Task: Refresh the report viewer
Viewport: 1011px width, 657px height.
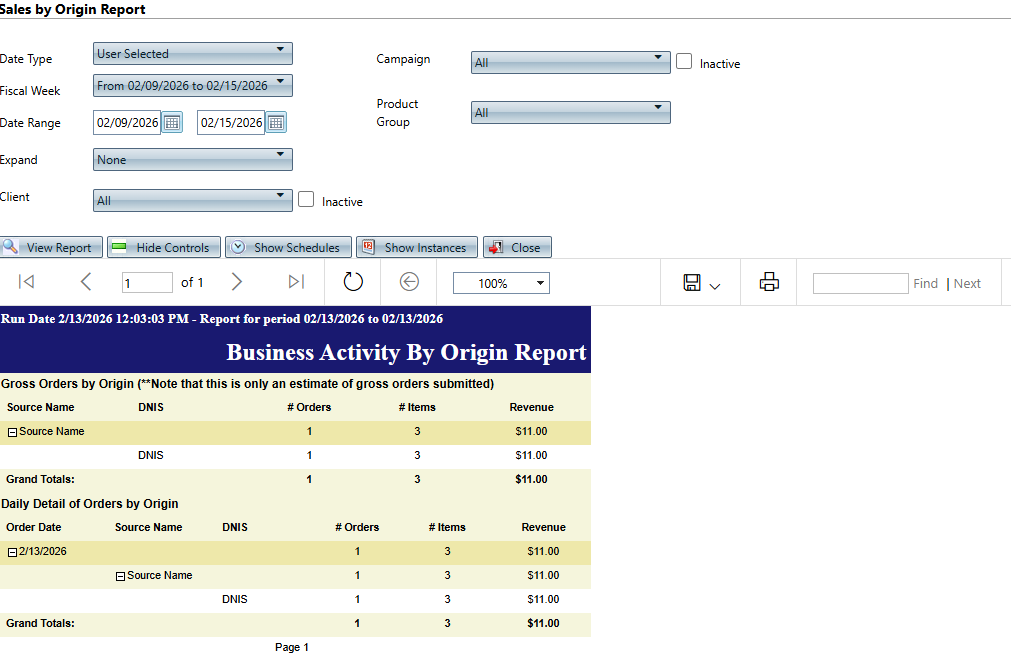Action: click(353, 282)
